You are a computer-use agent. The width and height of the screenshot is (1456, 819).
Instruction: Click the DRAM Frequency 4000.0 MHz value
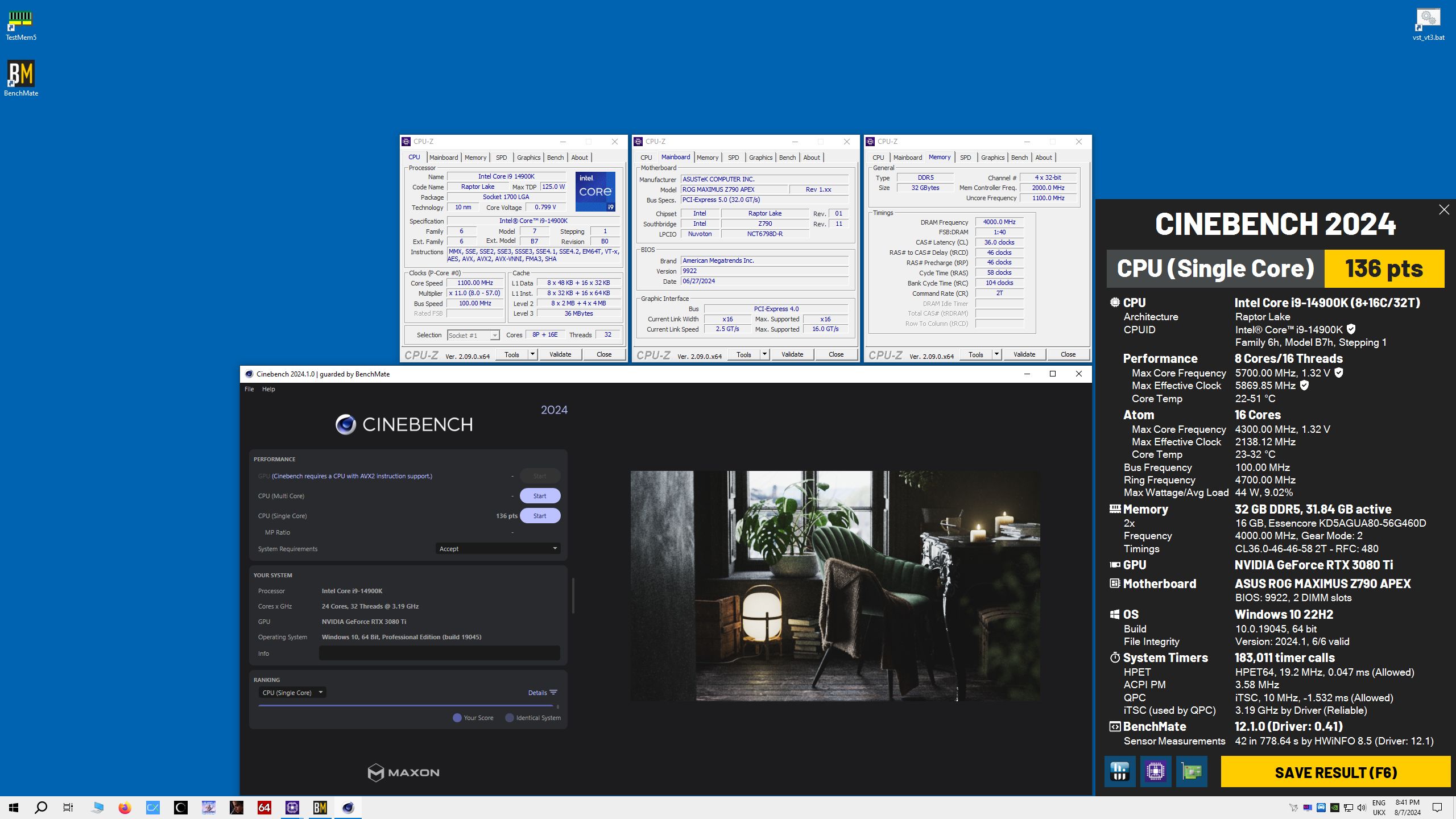999,222
